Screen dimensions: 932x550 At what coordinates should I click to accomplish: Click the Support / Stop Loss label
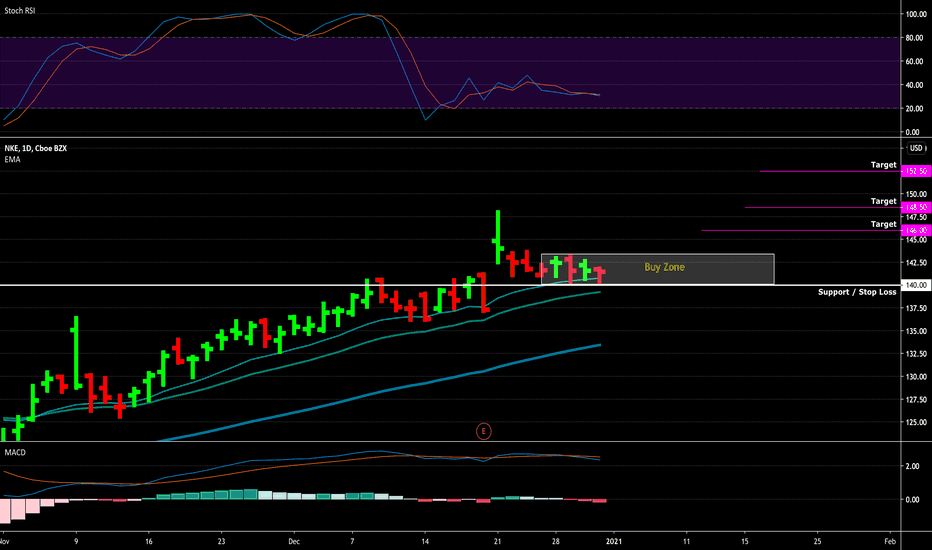coord(857,292)
